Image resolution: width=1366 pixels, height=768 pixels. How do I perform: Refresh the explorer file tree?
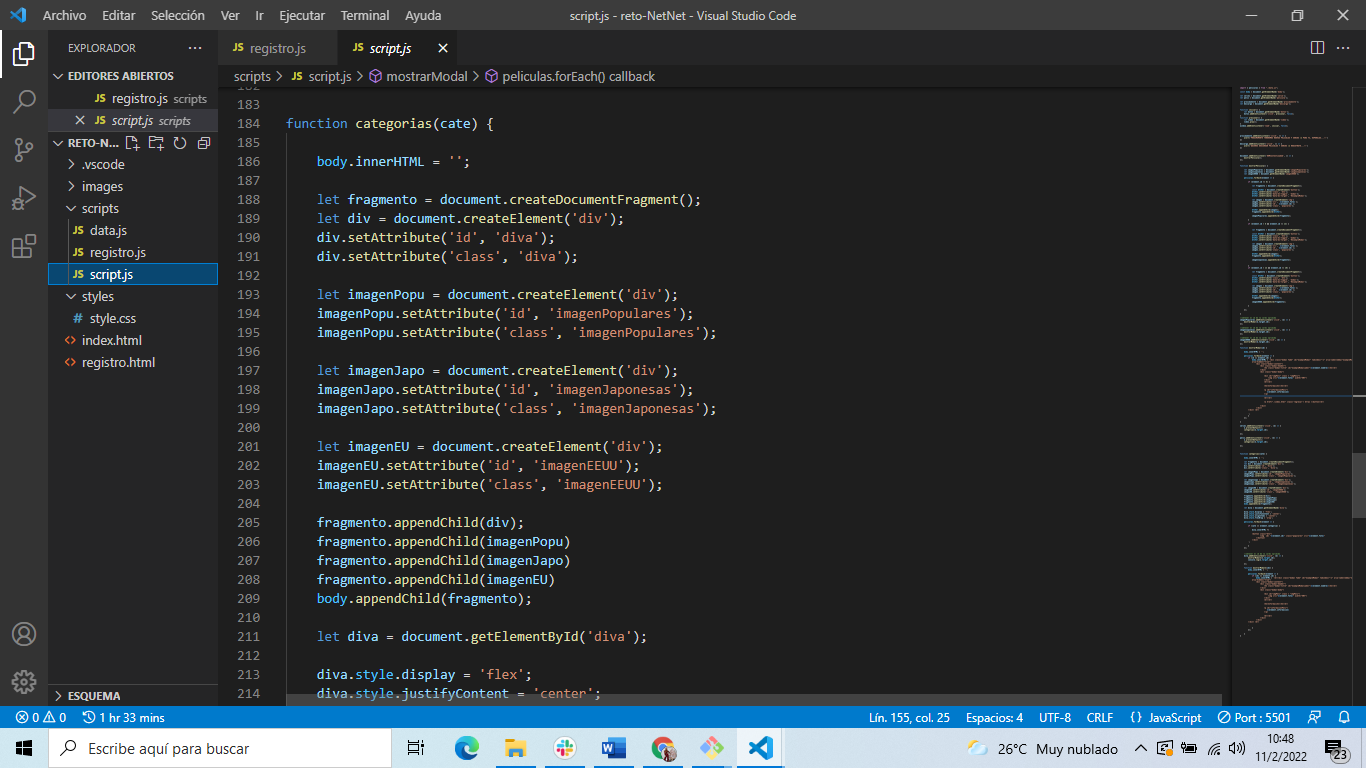point(180,143)
